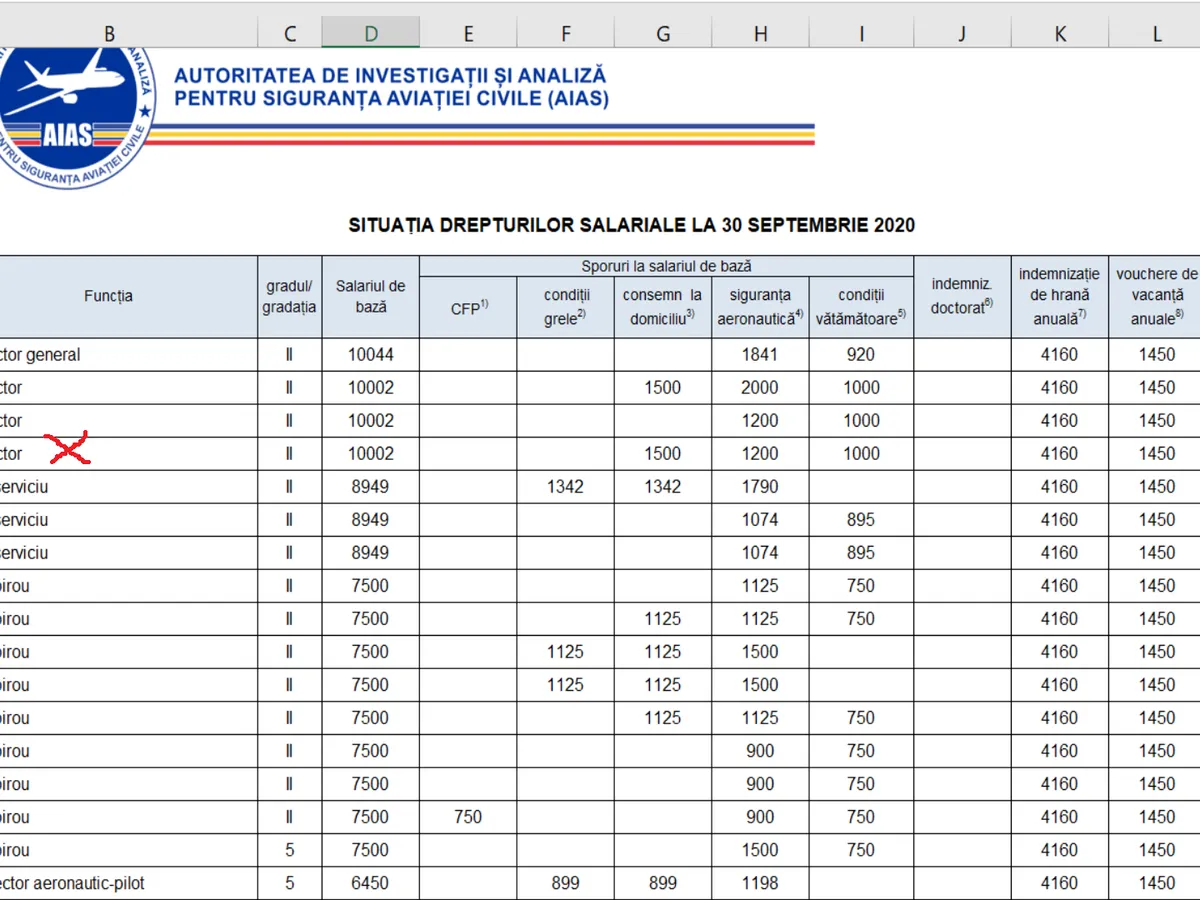
Task: Click the 'Funcția' table header cell
Action: 109,296
